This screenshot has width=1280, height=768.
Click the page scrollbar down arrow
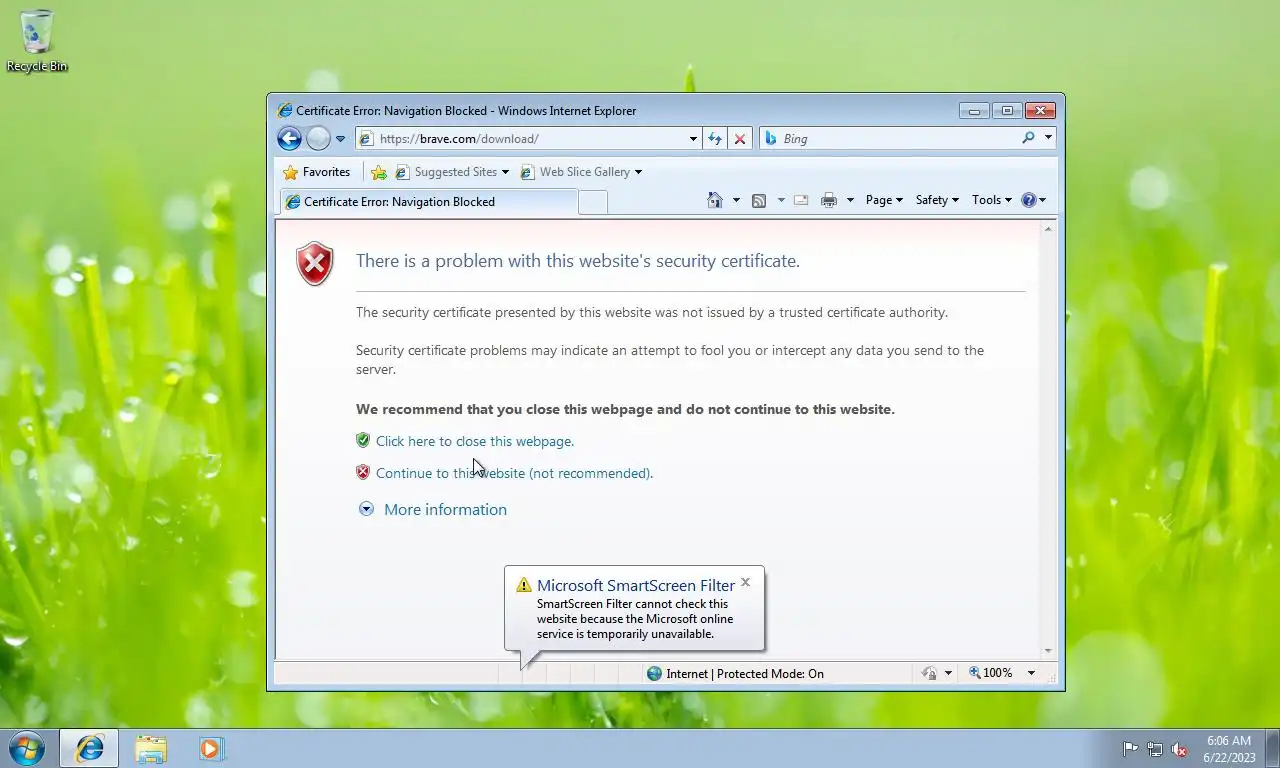point(1048,651)
